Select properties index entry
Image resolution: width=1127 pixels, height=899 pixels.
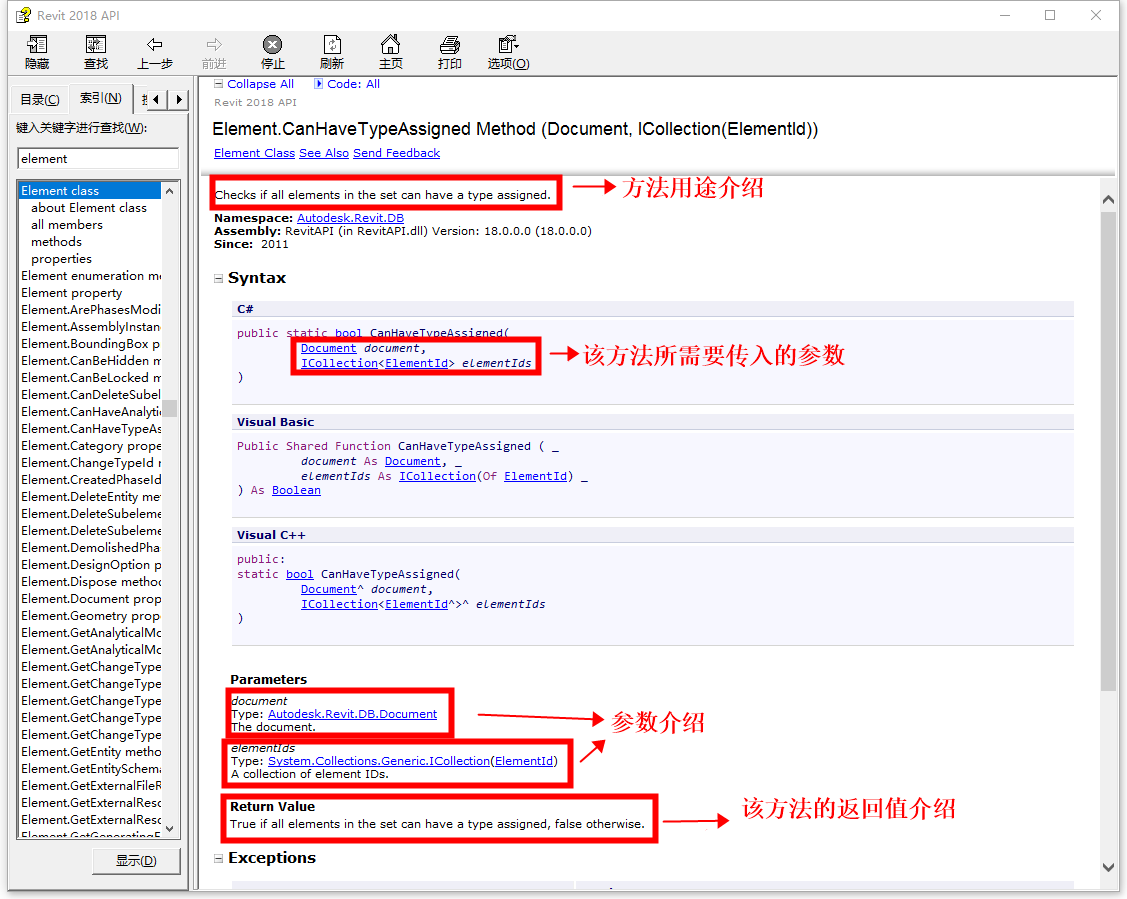pyautogui.click(x=61, y=259)
